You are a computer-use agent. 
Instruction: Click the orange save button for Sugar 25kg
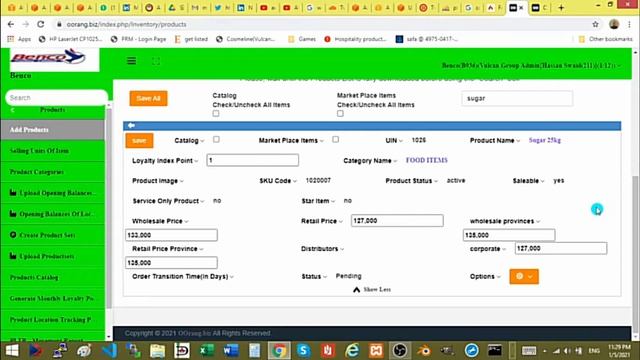139,140
